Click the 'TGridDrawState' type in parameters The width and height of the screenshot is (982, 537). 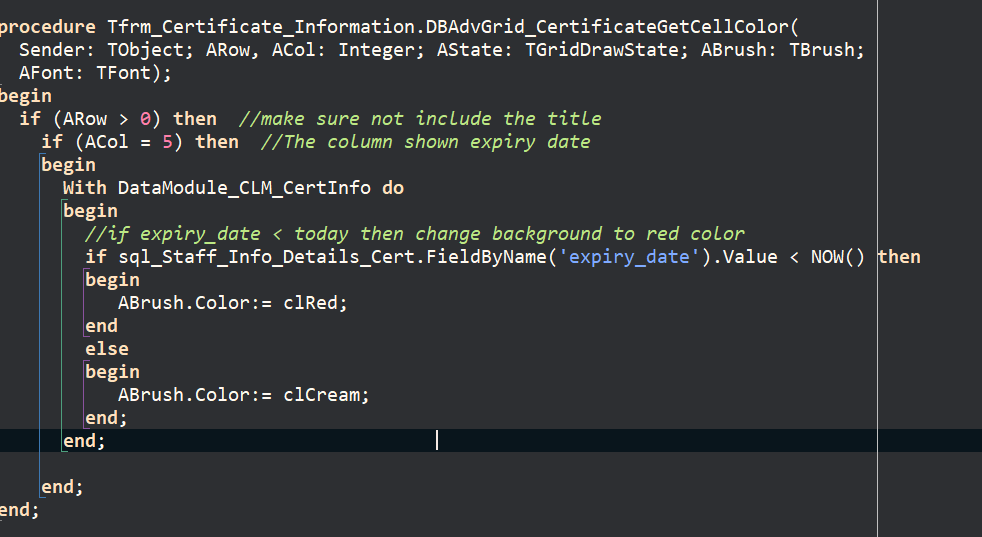tap(601, 50)
